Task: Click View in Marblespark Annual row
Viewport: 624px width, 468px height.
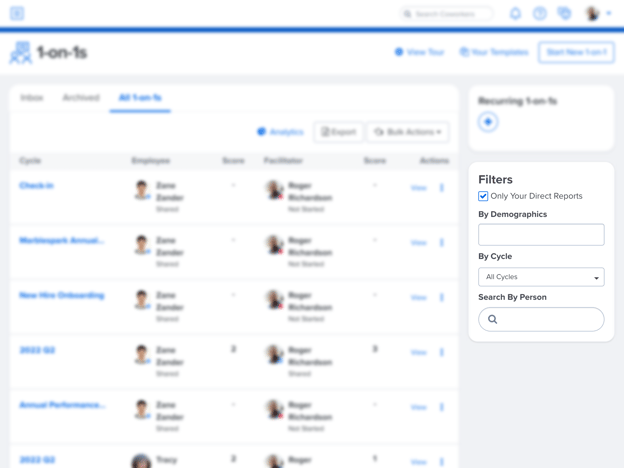Action: click(419, 243)
